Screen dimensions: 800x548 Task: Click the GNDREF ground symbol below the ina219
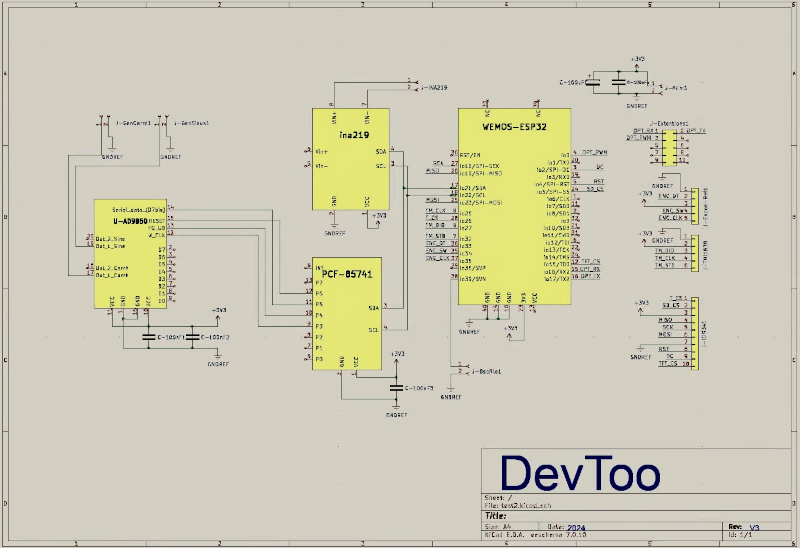tap(335, 228)
